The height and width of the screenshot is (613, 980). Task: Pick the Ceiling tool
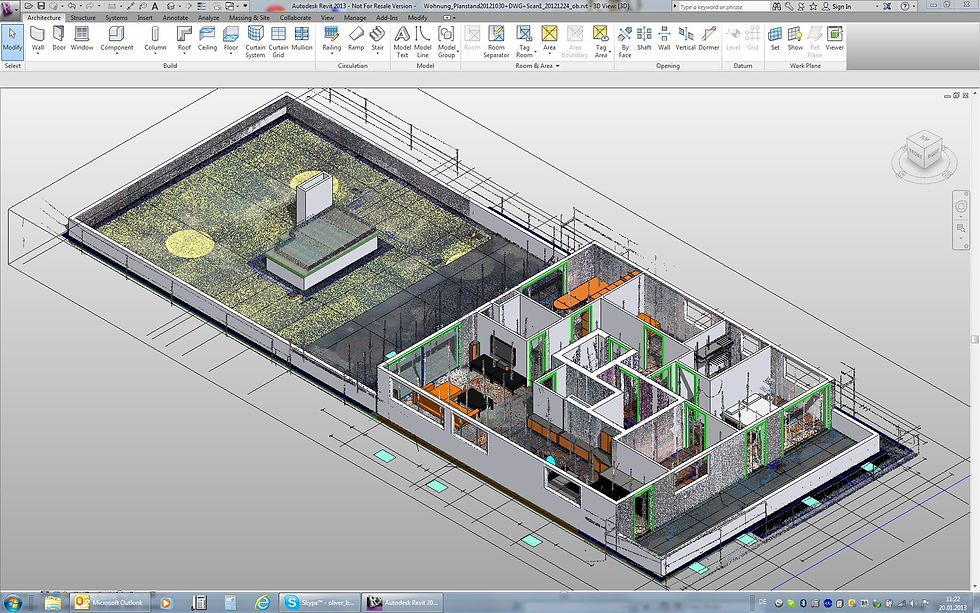[207, 39]
